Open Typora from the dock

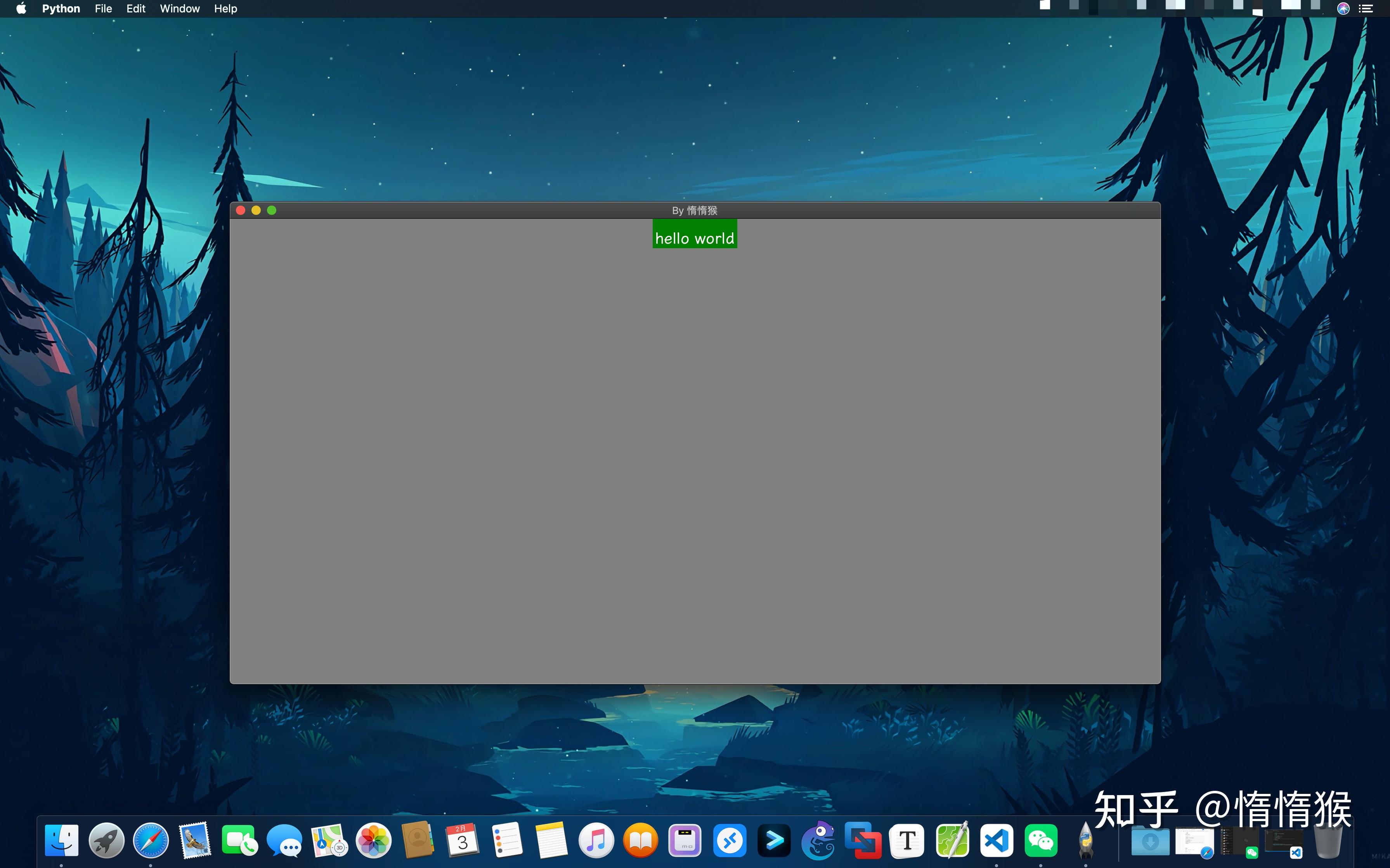[907, 841]
